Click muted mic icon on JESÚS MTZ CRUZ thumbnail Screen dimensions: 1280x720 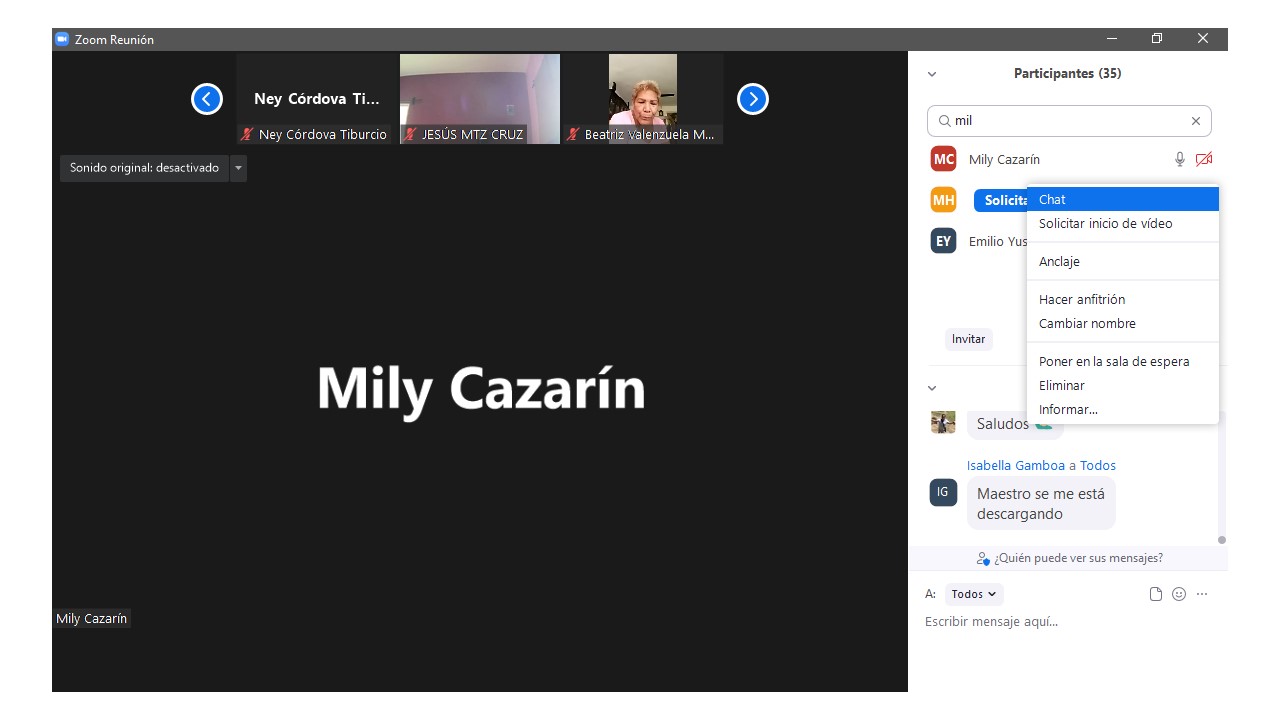(410, 134)
